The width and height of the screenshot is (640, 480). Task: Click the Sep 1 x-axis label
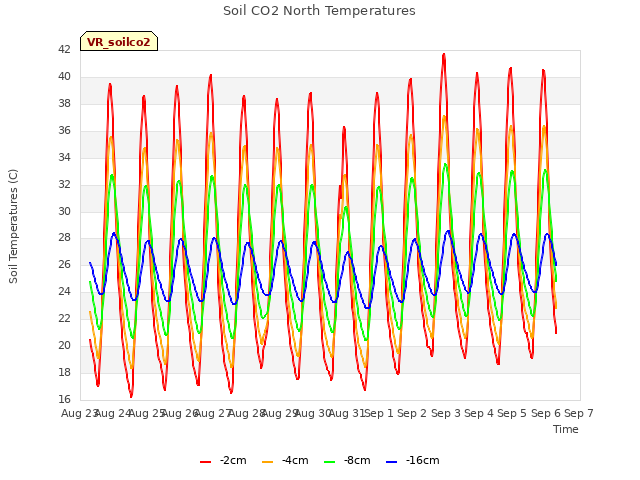tap(379, 413)
